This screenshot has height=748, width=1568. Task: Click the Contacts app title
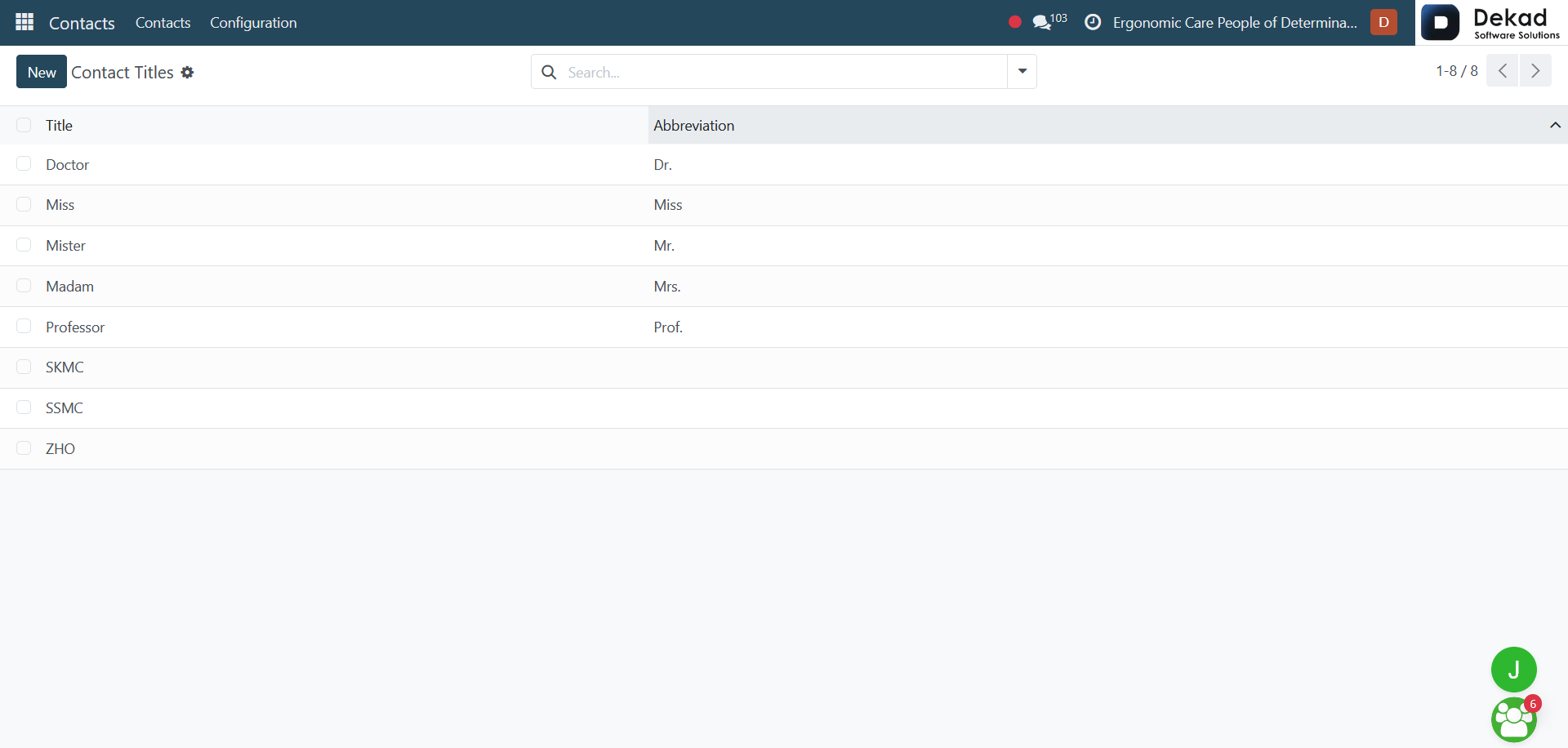pyautogui.click(x=82, y=23)
